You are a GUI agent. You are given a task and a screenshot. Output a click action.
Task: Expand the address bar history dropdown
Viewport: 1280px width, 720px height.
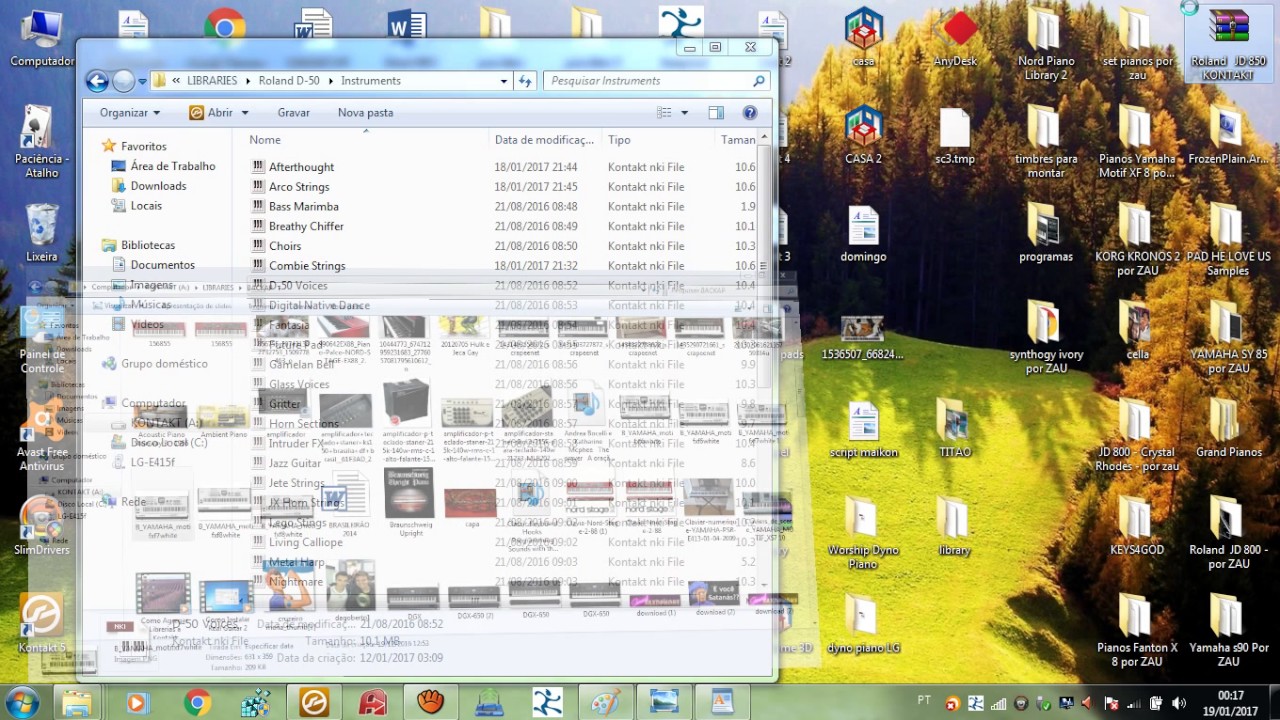coord(503,81)
